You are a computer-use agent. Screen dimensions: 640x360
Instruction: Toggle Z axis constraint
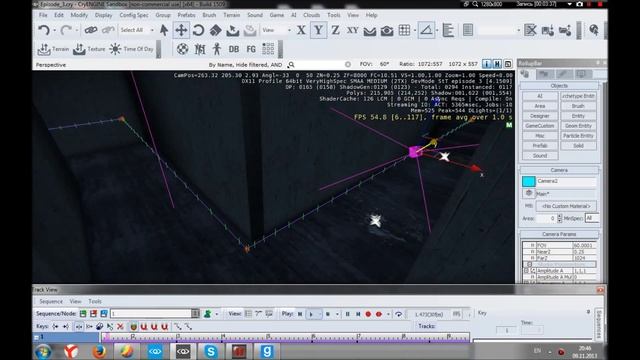click(336, 30)
